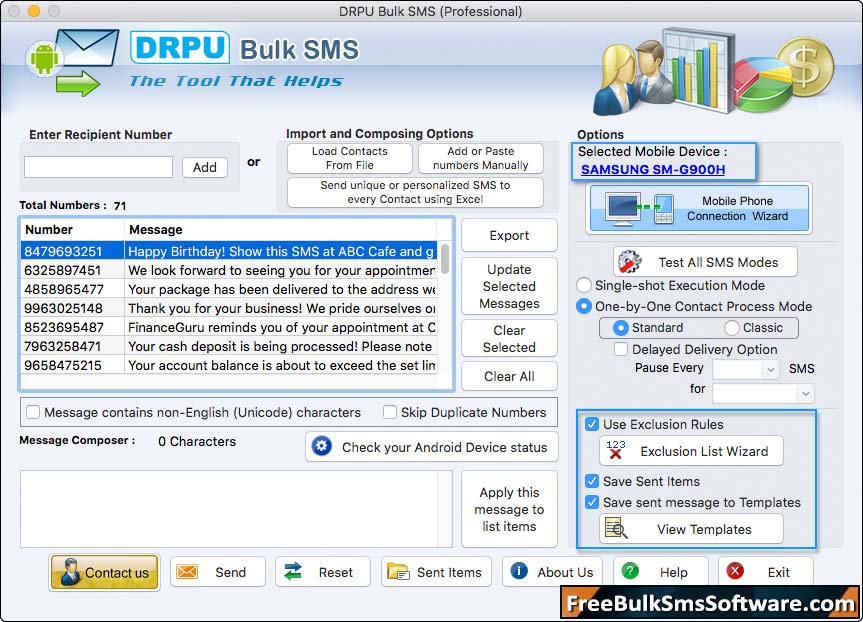This screenshot has width=863, height=622.
Task: Check Skip Duplicate Numbers
Action: pyautogui.click(x=390, y=412)
